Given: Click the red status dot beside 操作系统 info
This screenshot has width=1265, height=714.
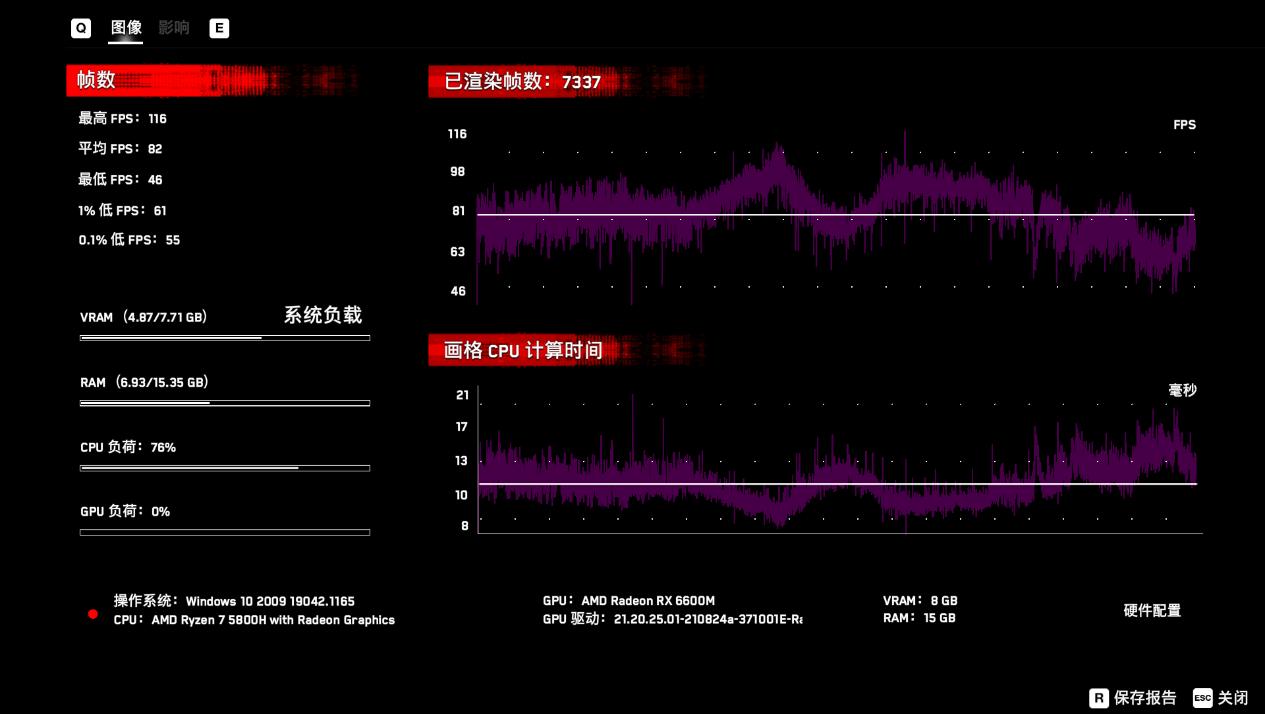Looking at the screenshot, I should click(92, 614).
